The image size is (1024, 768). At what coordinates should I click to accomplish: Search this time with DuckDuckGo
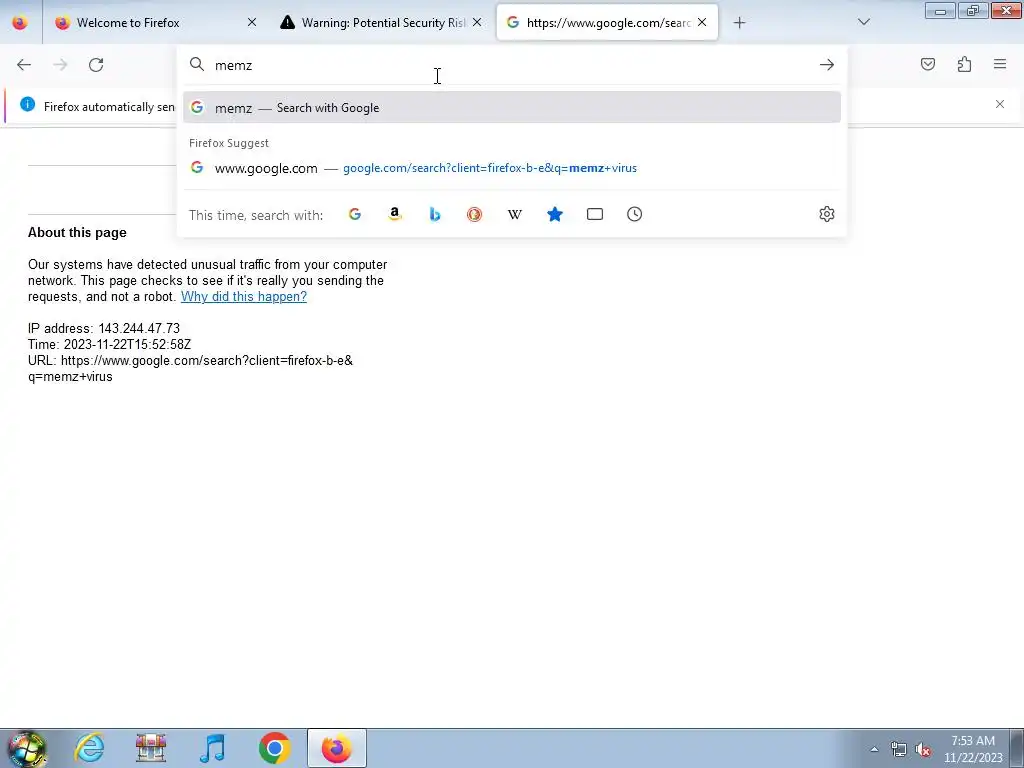475,214
